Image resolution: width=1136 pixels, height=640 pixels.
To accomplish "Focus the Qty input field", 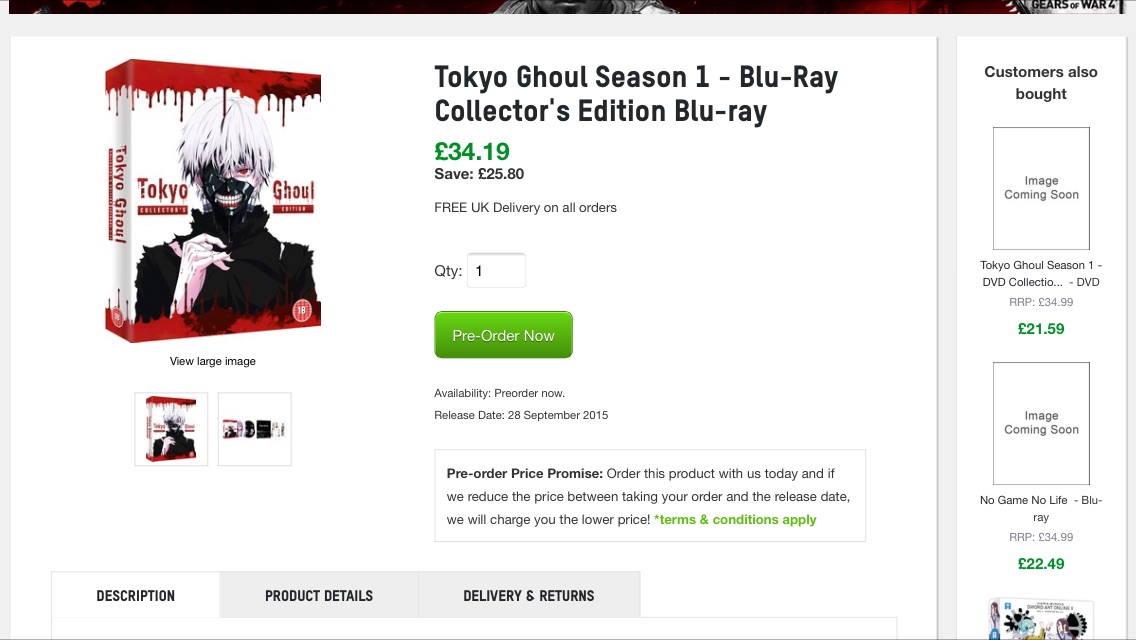I will (496, 270).
